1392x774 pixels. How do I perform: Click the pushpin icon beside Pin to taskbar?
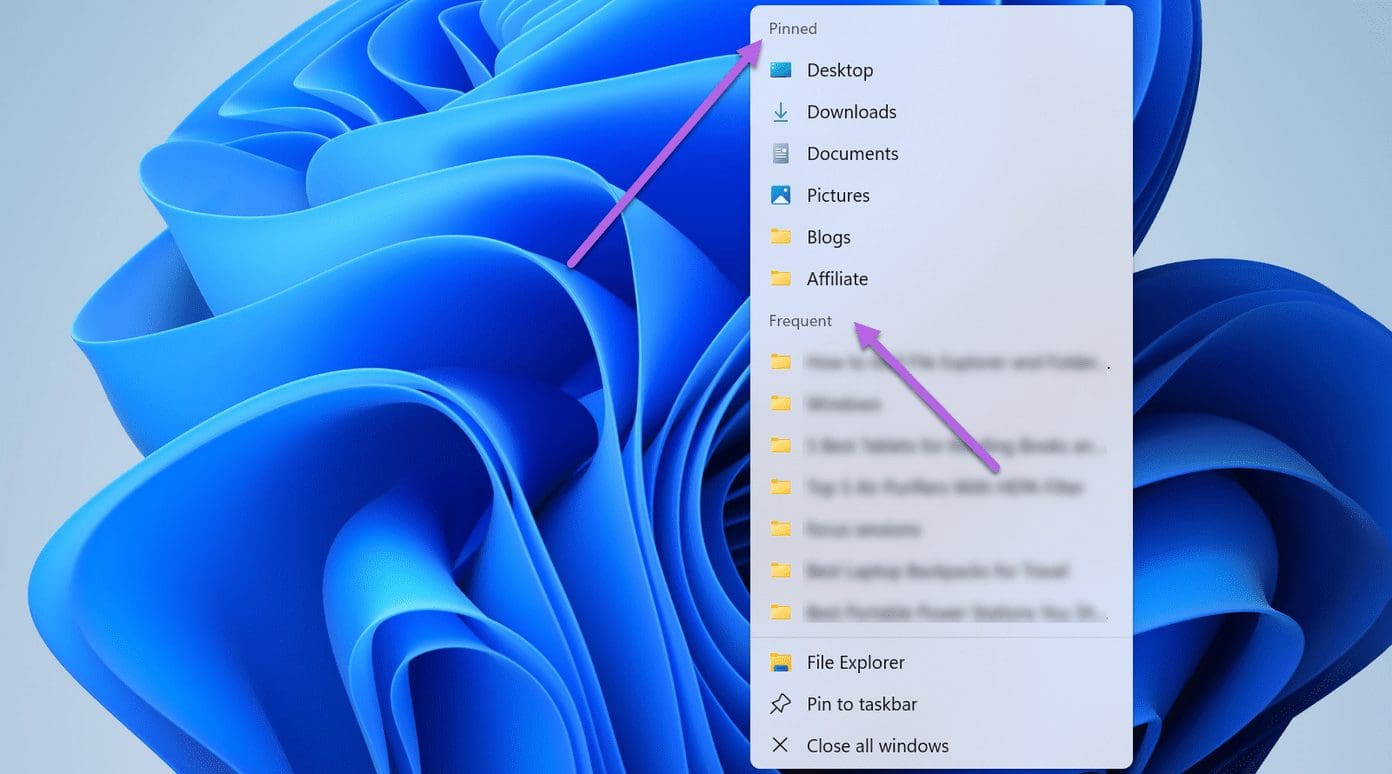tap(781, 703)
